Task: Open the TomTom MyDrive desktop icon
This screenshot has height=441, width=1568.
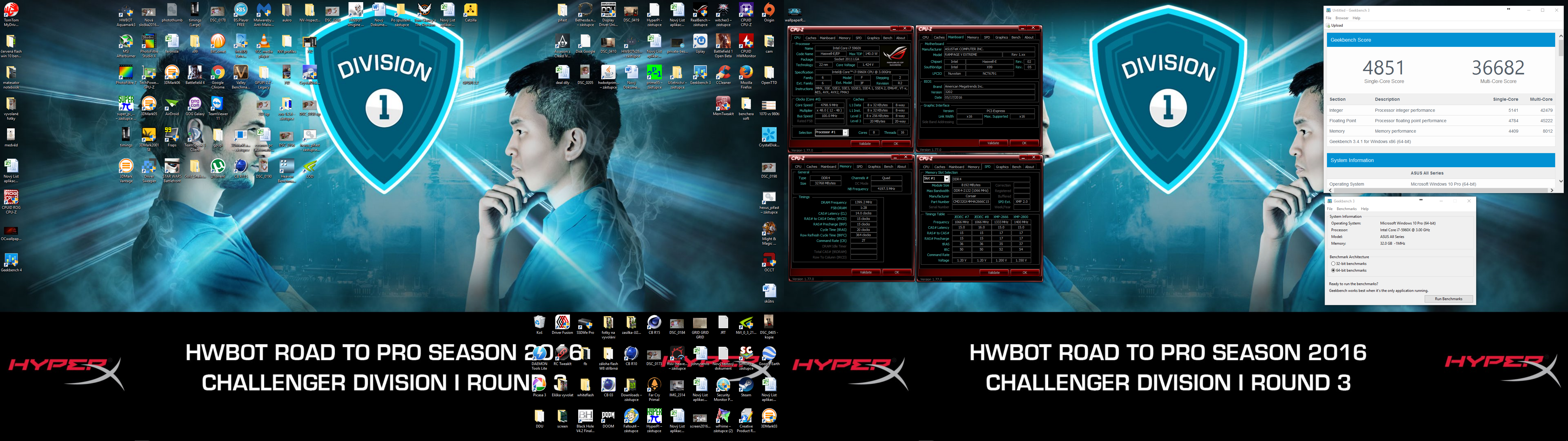Action: click(11, 15)
